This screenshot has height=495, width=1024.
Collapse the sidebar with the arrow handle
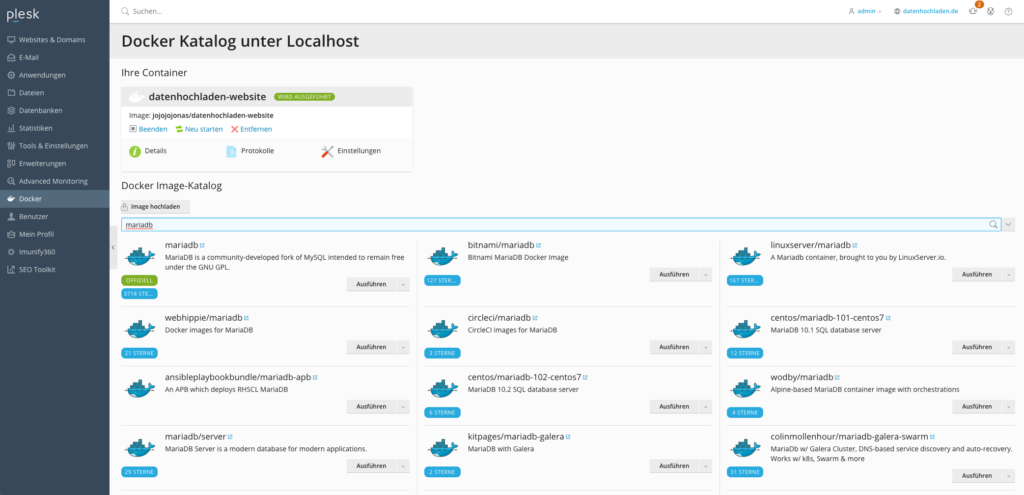coord(114,248)
